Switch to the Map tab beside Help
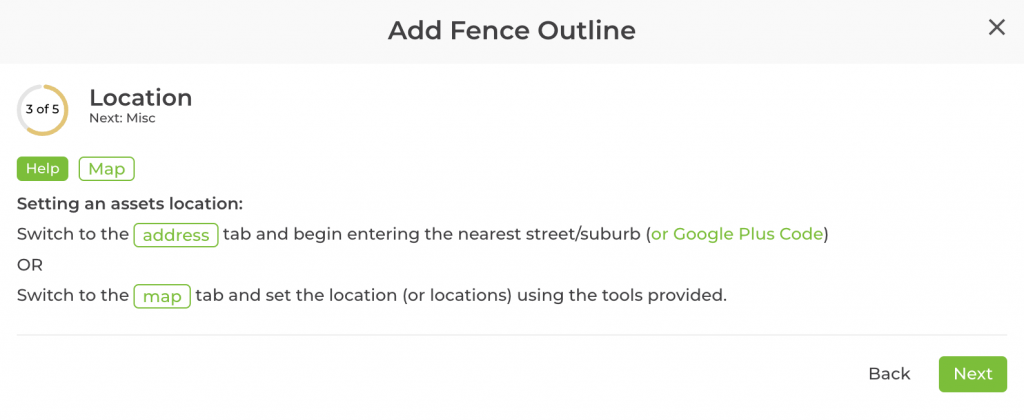The width and height of the screenshot is (1024, 420). click(x=106, y=169)
